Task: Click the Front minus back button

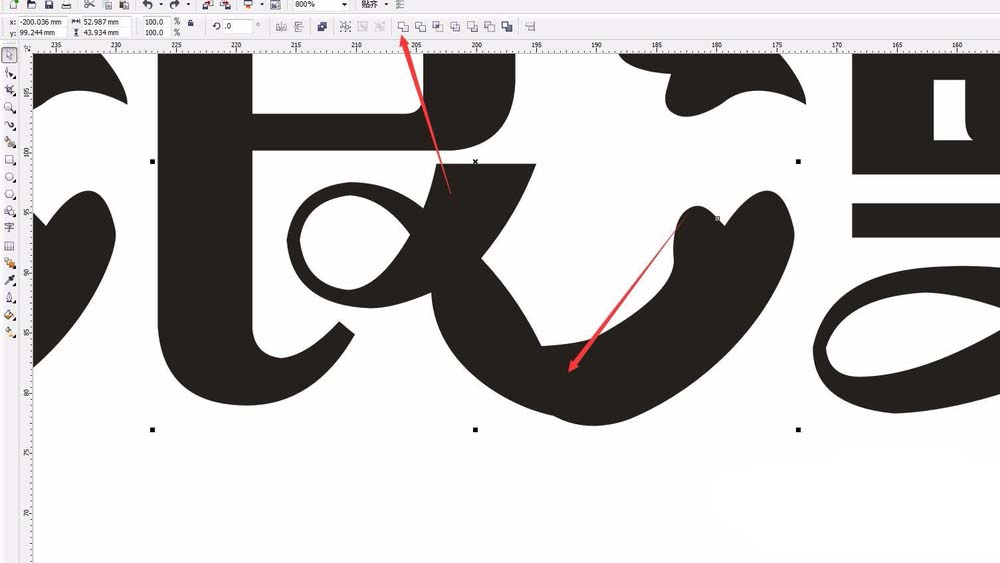Action: [x=472, y=26]
